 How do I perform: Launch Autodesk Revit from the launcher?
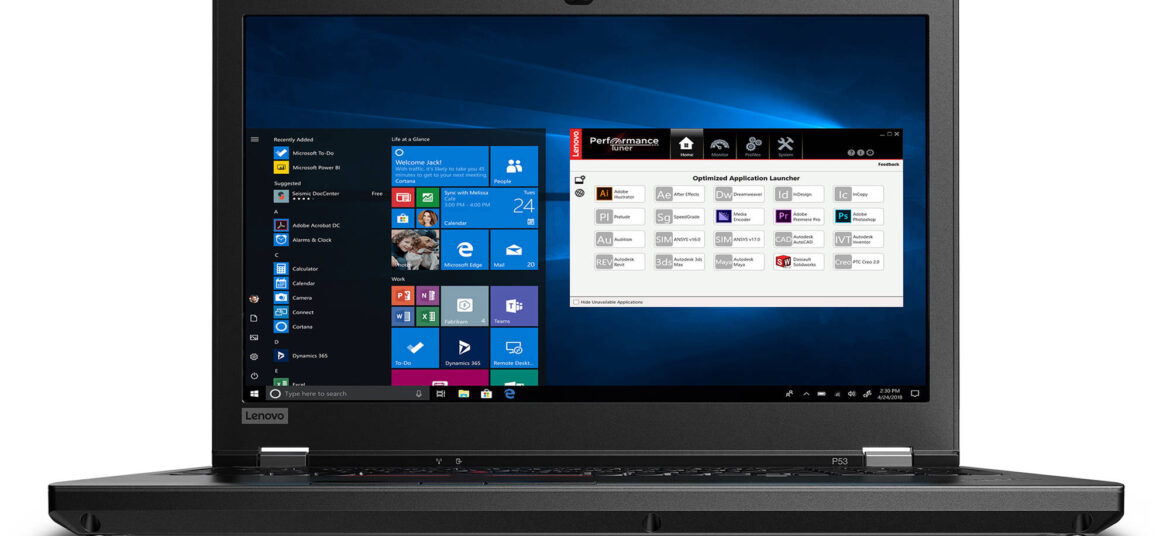(620, 262)
